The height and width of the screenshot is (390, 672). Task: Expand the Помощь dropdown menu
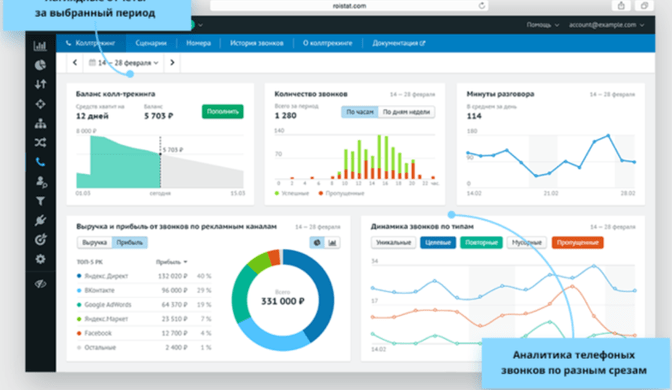pyautogui.click(x=543, y=25)
